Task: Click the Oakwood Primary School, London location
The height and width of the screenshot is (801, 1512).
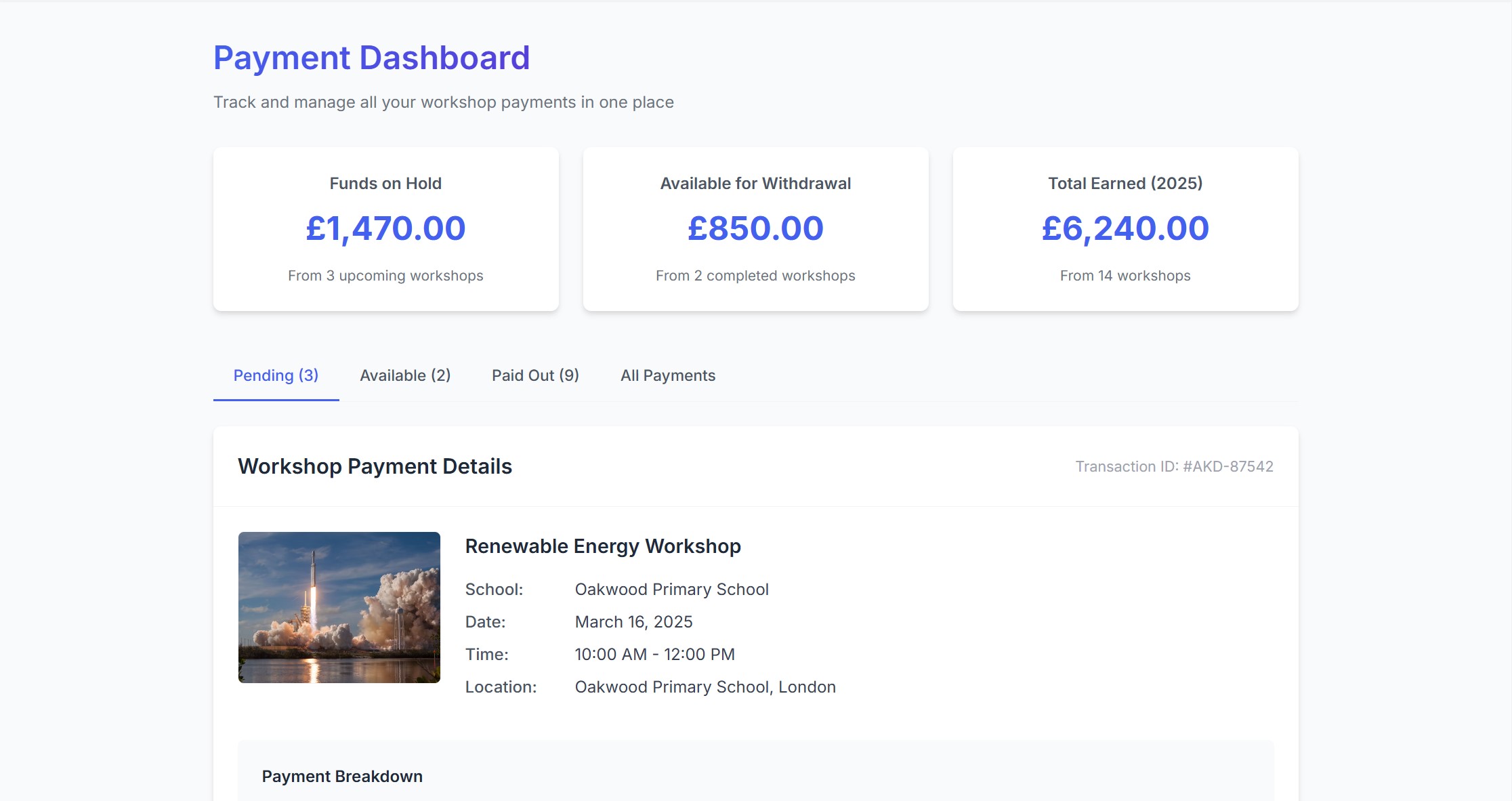Action: (705, 687)
